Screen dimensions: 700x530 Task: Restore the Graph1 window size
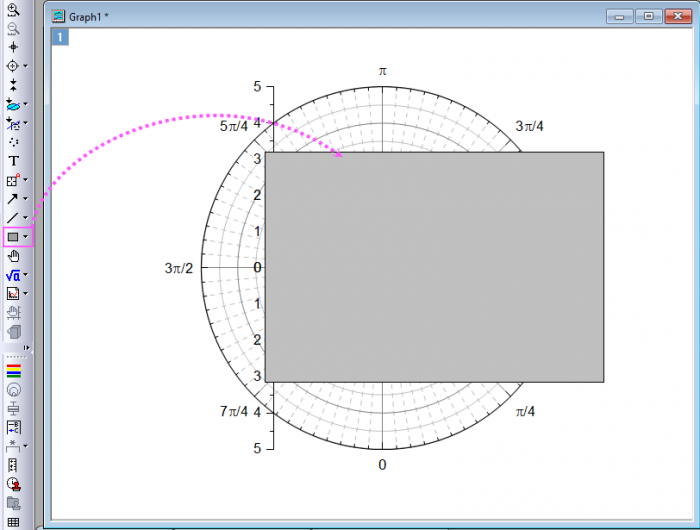pyautogui.click(x=649, y=16)
